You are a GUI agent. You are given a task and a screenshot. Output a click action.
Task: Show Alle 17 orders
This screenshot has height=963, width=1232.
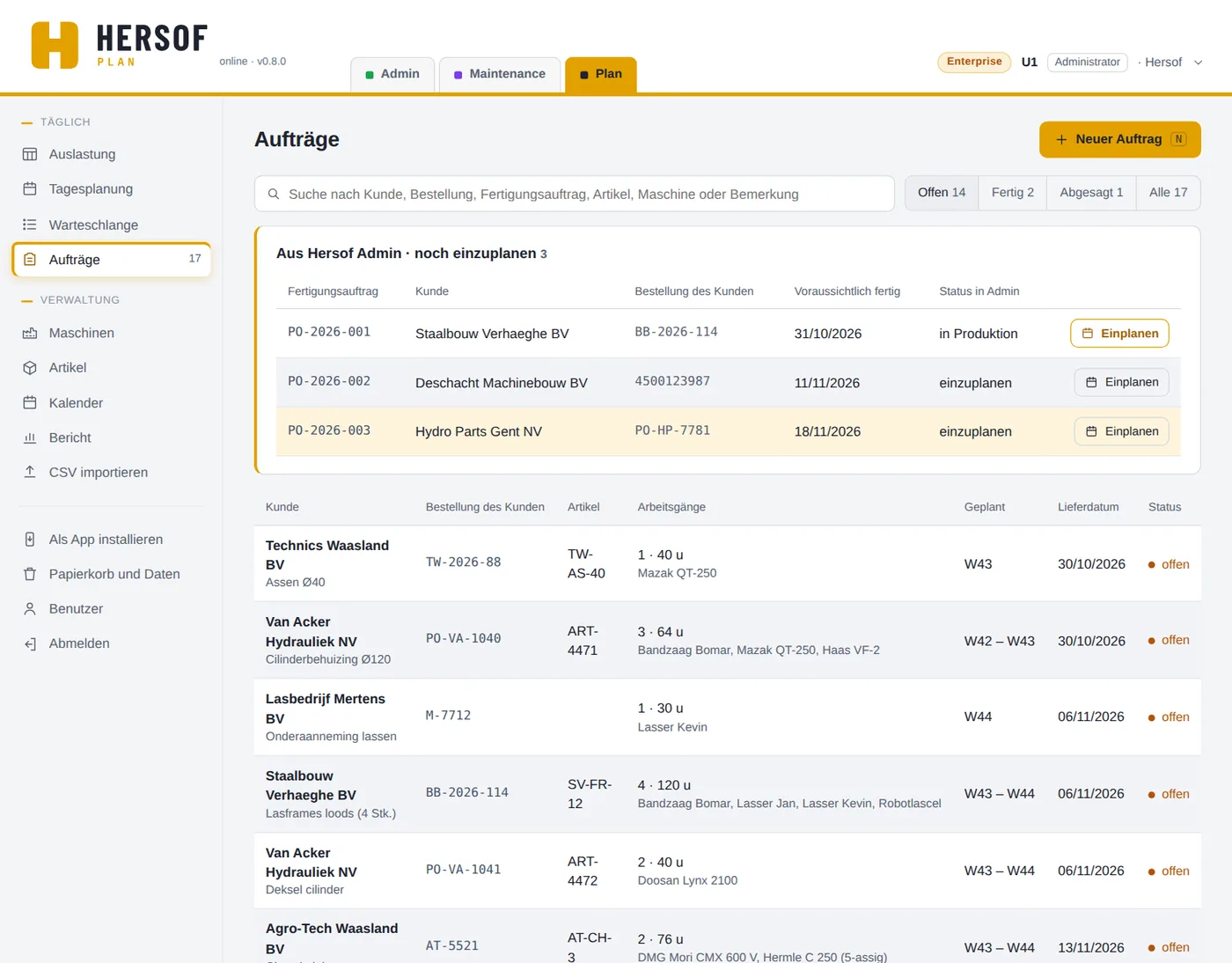[1169, 193]
